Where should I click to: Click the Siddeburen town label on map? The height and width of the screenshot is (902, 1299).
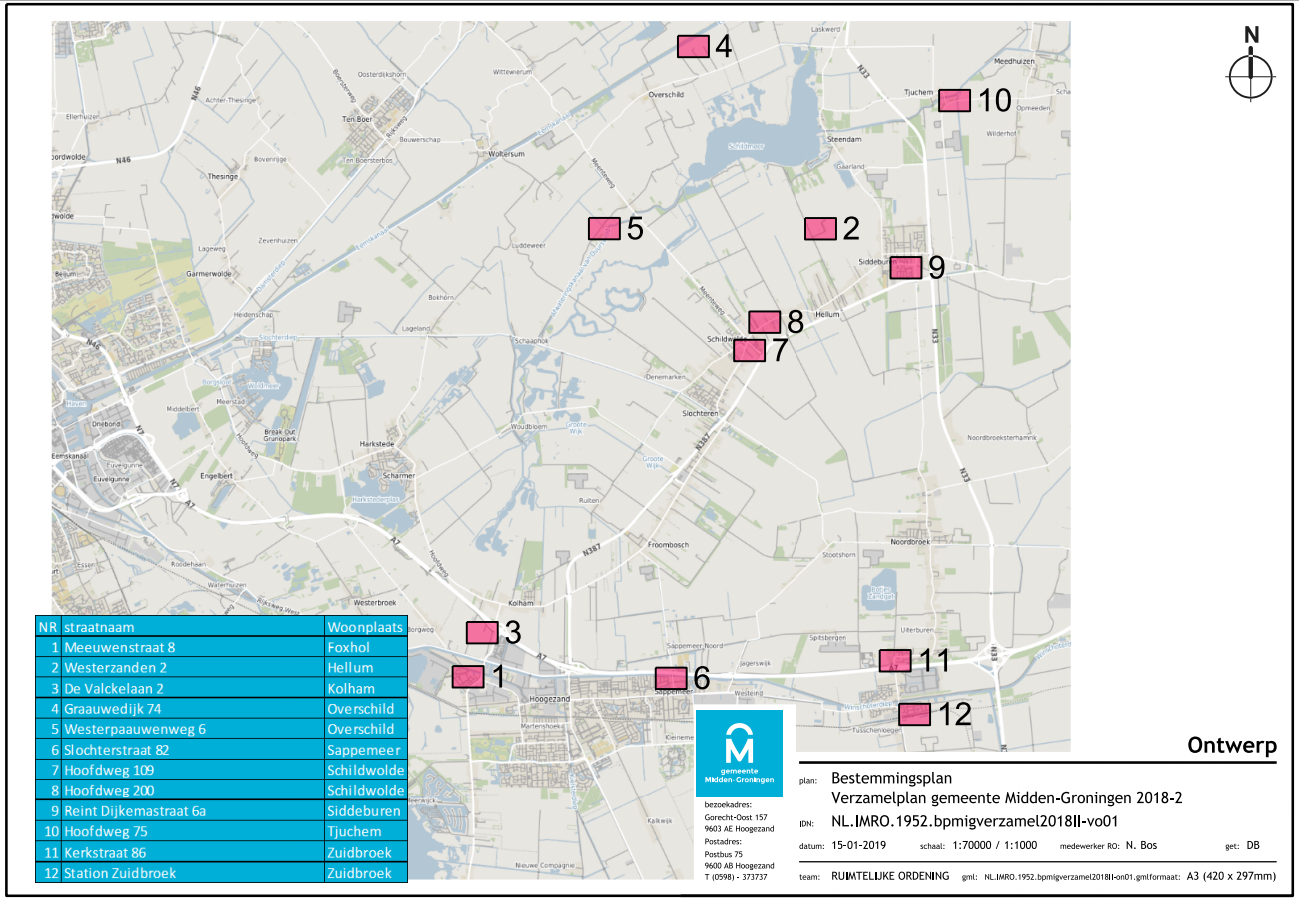click(877, 263)
